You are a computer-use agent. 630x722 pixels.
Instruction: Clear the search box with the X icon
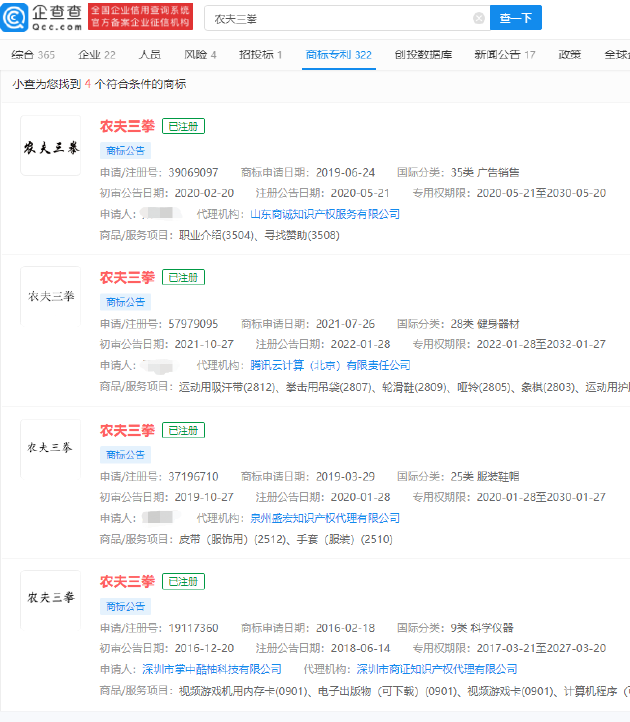tap(479, 18)
